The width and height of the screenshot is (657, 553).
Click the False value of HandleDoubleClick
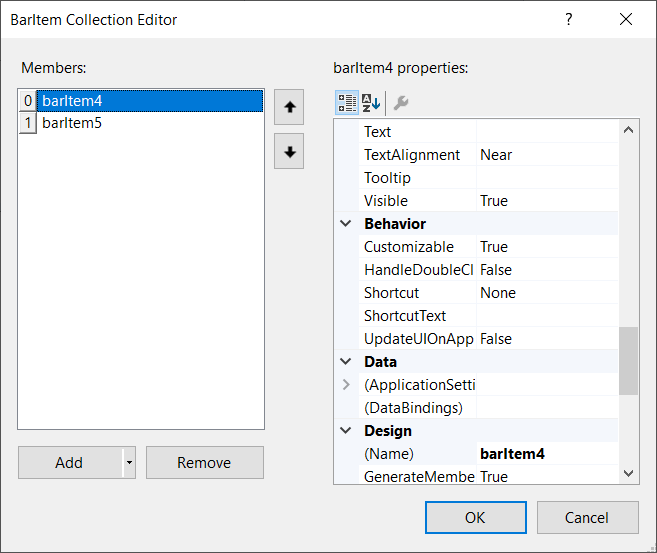click(496, 270)
